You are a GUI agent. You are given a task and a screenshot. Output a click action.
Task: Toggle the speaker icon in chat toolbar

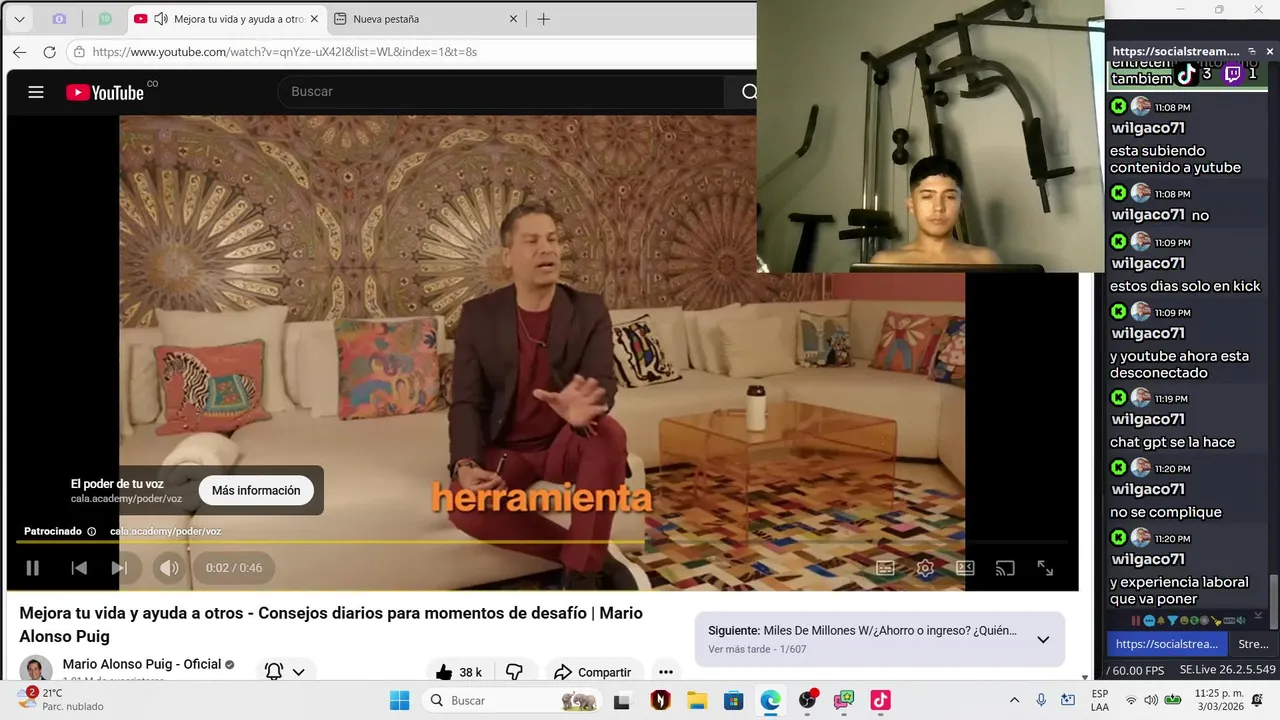pos(1241,621)
